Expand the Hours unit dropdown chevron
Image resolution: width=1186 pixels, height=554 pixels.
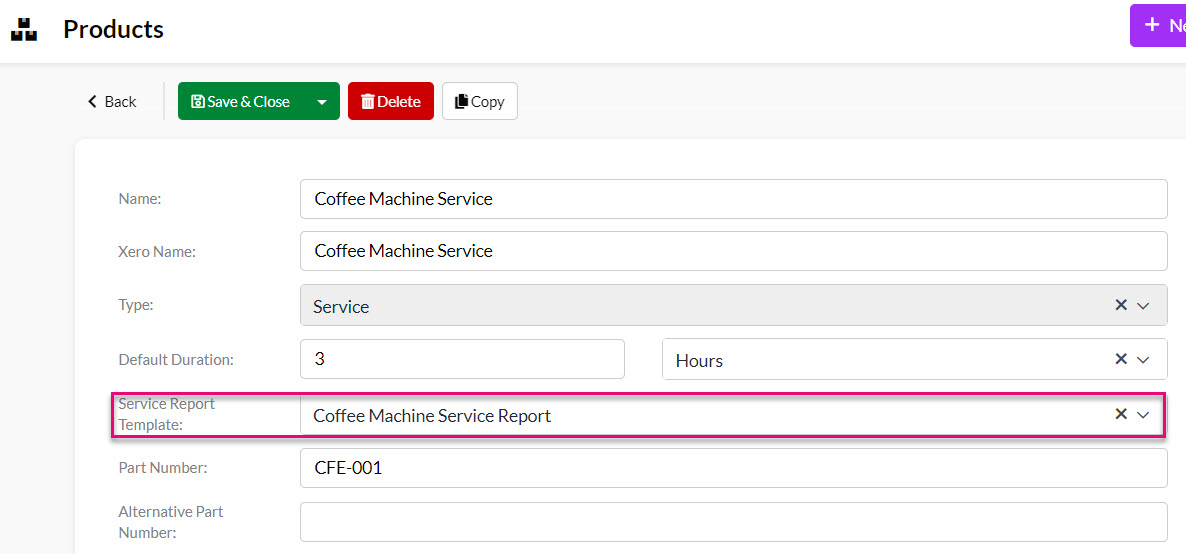tap(1143, 359)
